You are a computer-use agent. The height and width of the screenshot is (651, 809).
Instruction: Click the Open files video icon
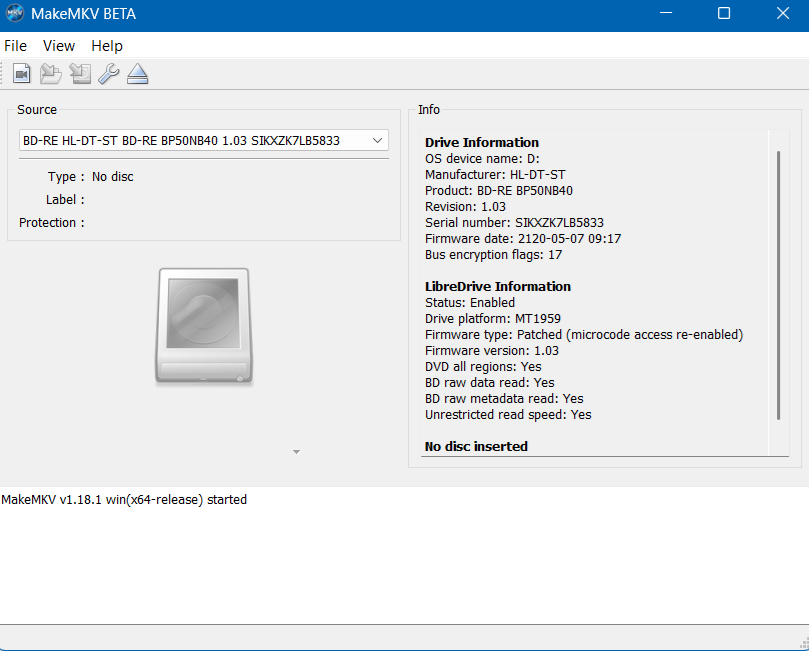(22, 74)
